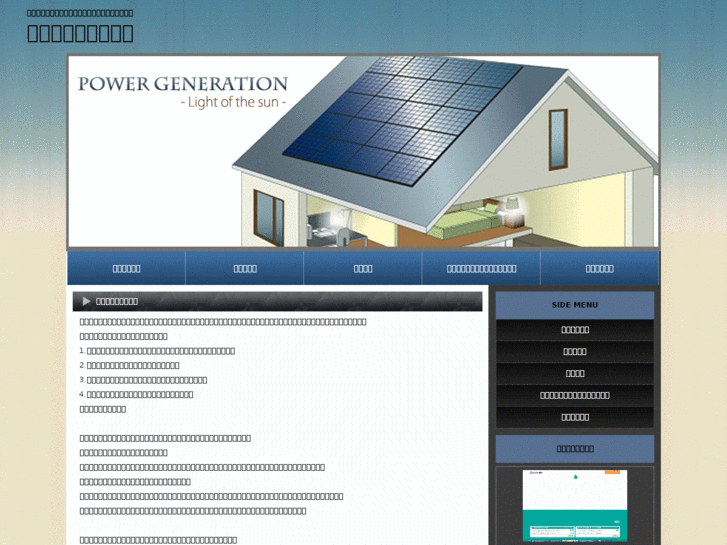
Task: Select first link under SIDE MENU
Action: [x=575, y=330]
